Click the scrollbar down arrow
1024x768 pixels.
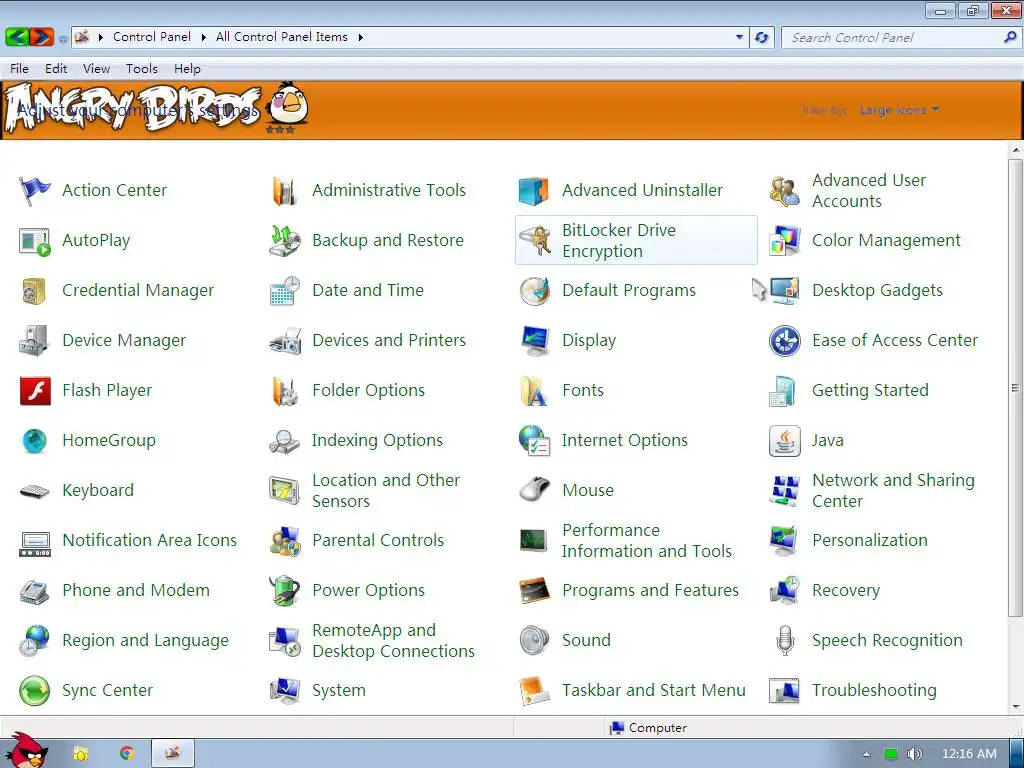pyautogui.click(x=1015, y=707)
